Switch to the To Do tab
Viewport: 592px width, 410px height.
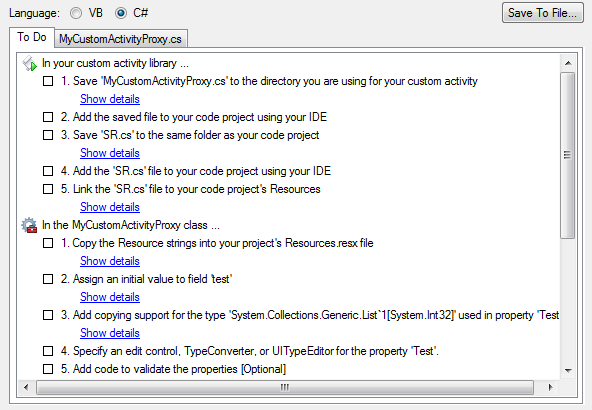coord(32,37)
